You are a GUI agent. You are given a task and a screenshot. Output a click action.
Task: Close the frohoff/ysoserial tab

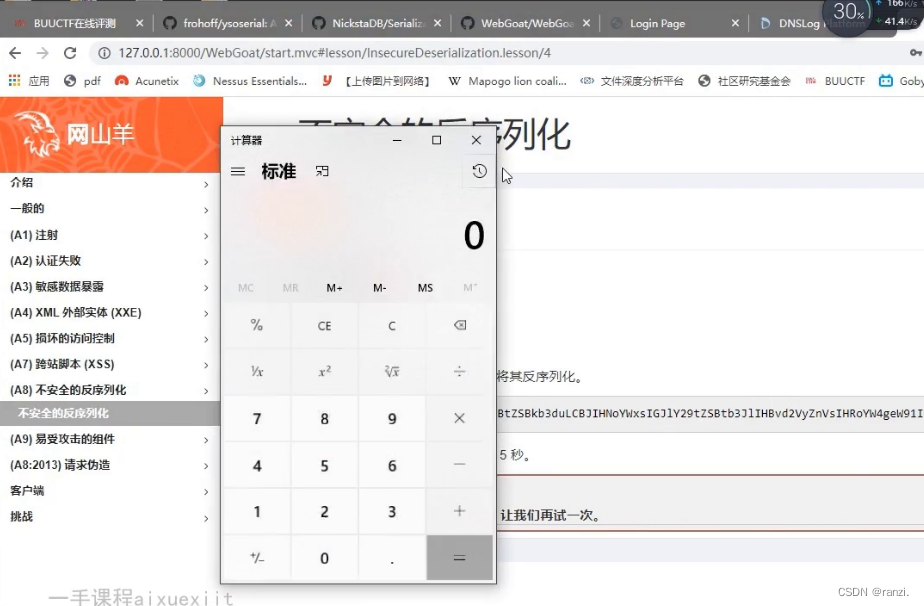pos(288,24)
